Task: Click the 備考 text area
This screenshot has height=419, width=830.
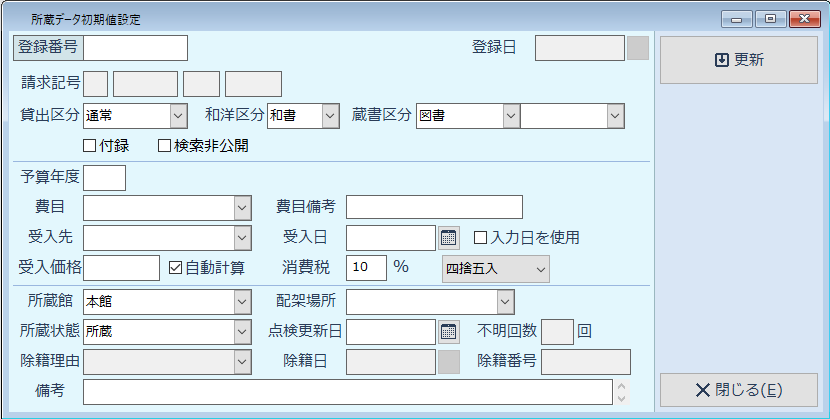Action: tap(348, 392)
